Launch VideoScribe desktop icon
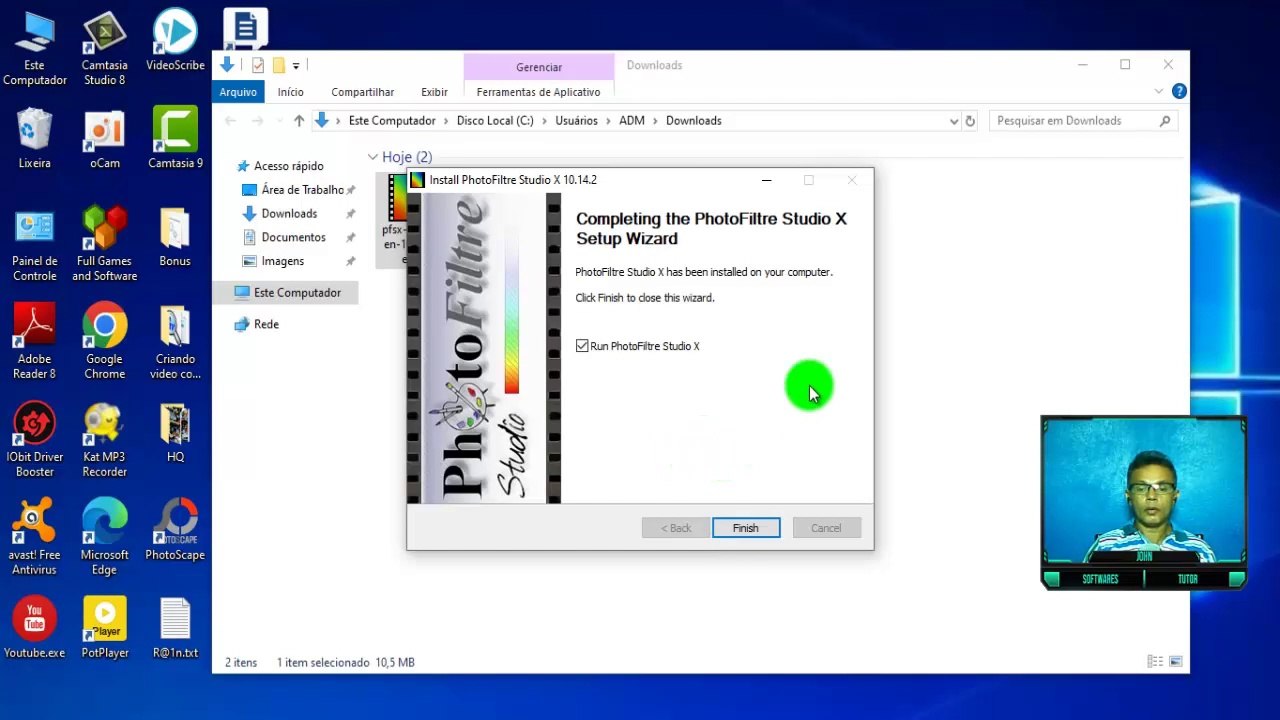Image resolution: width=1280 pixels, height=720 pixels. (x=175, y=42)
